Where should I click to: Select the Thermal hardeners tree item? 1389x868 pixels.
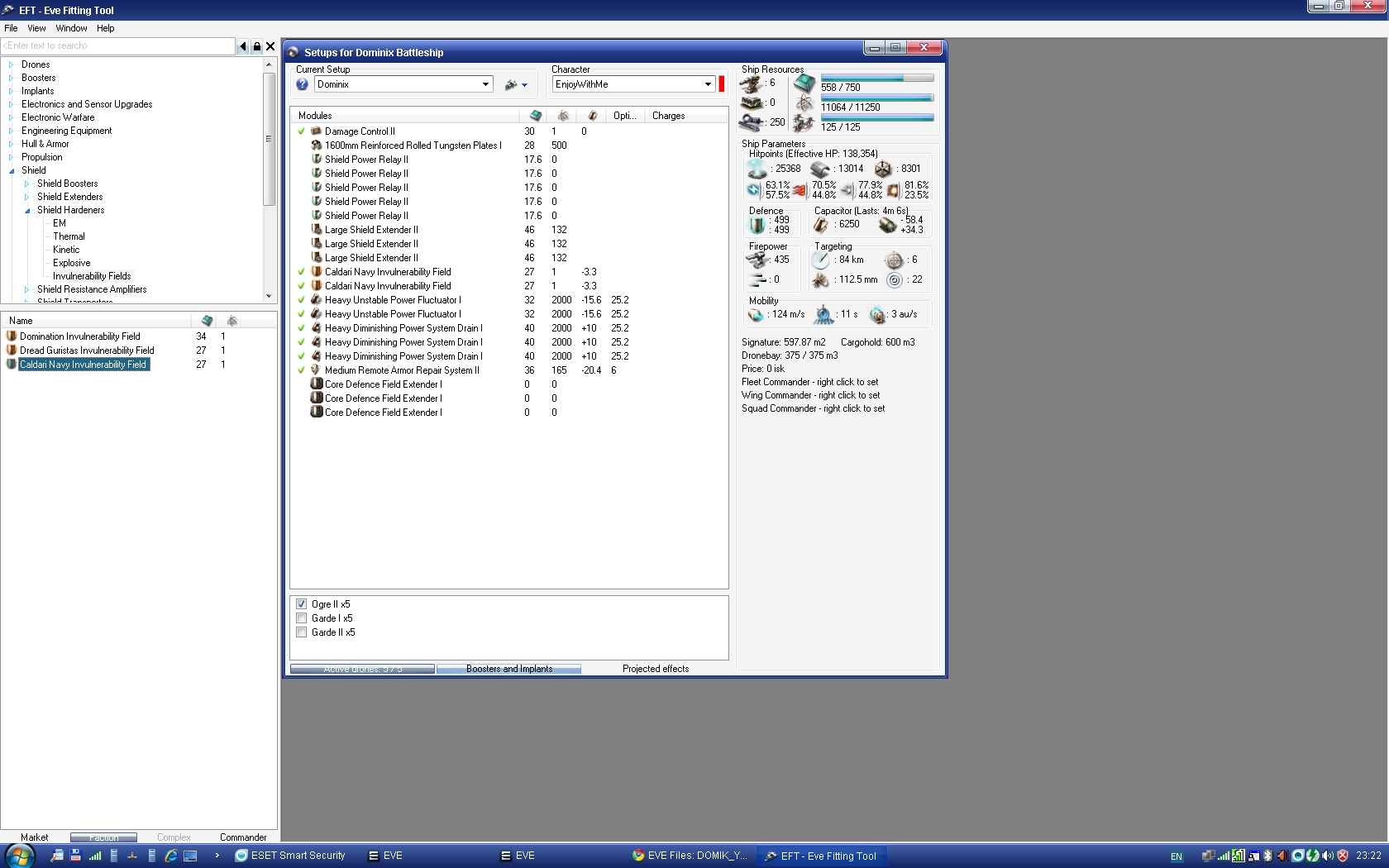[69, 236]
